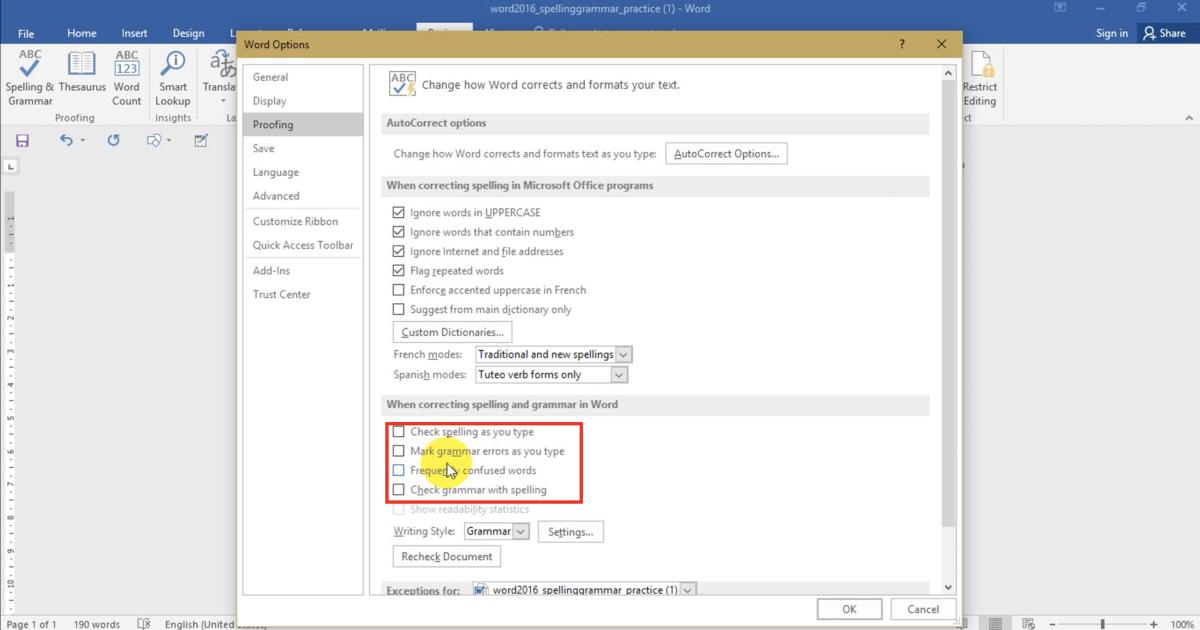Undo the last action
The height and width of the screenshot is (630, 1200).
coord(66,141)
